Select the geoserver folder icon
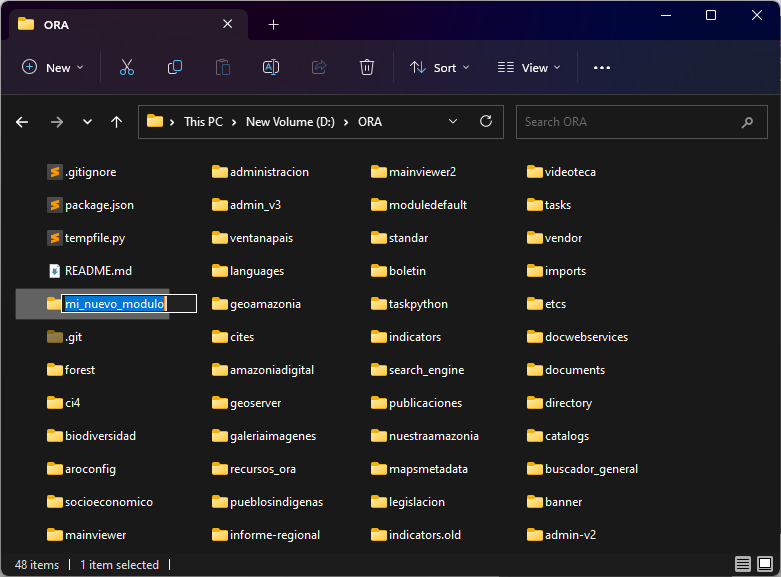781x577 pixels. (220, 403)
